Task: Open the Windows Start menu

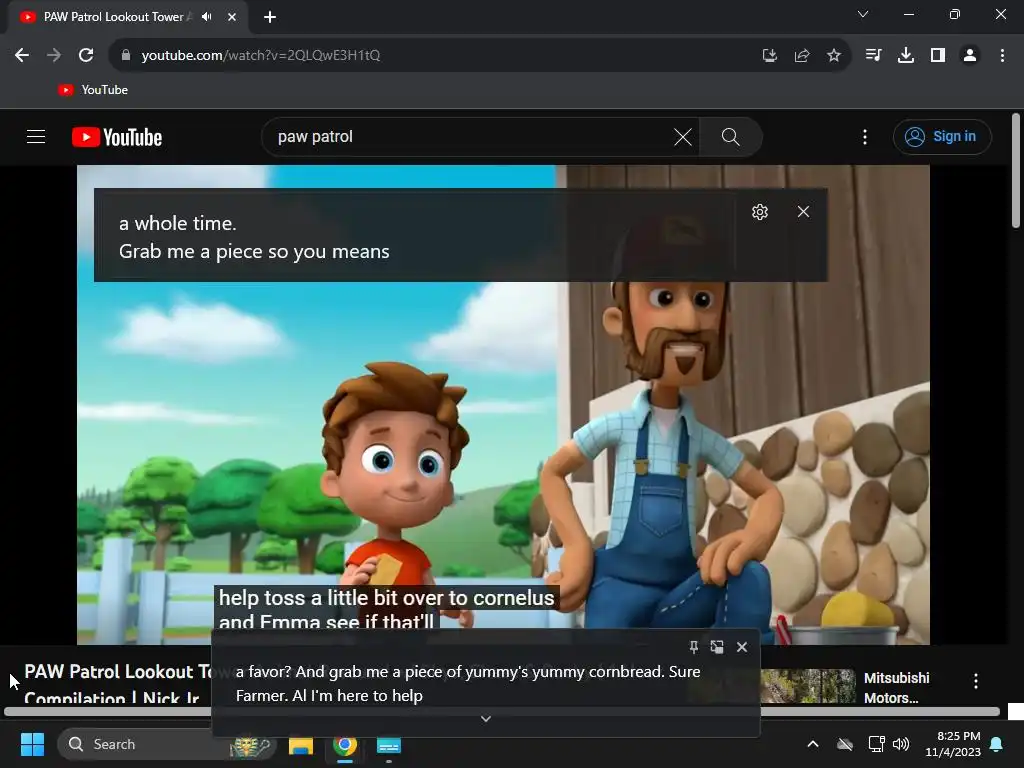Action: click(32, 744)
